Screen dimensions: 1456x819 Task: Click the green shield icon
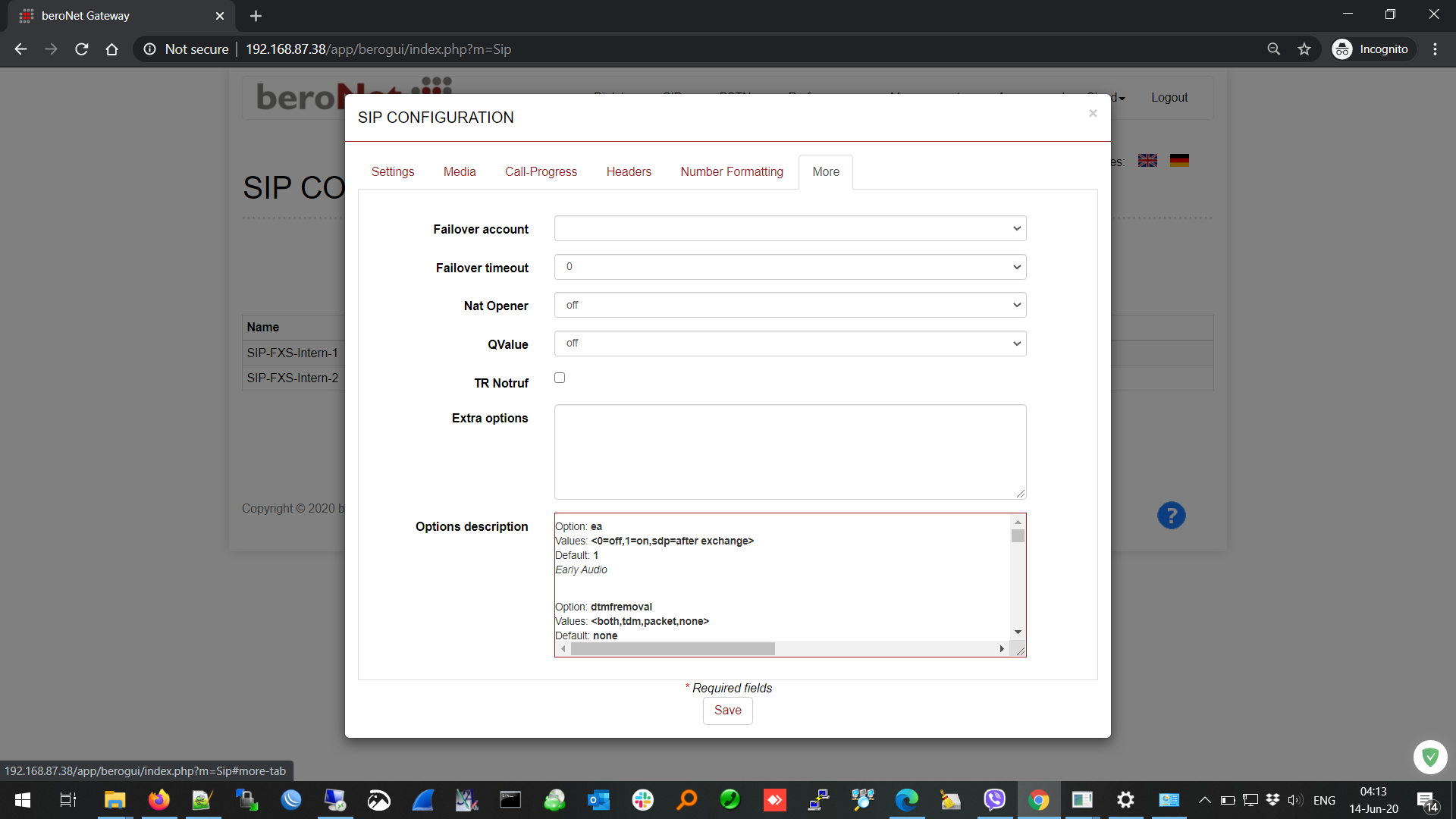point(1430,757)
